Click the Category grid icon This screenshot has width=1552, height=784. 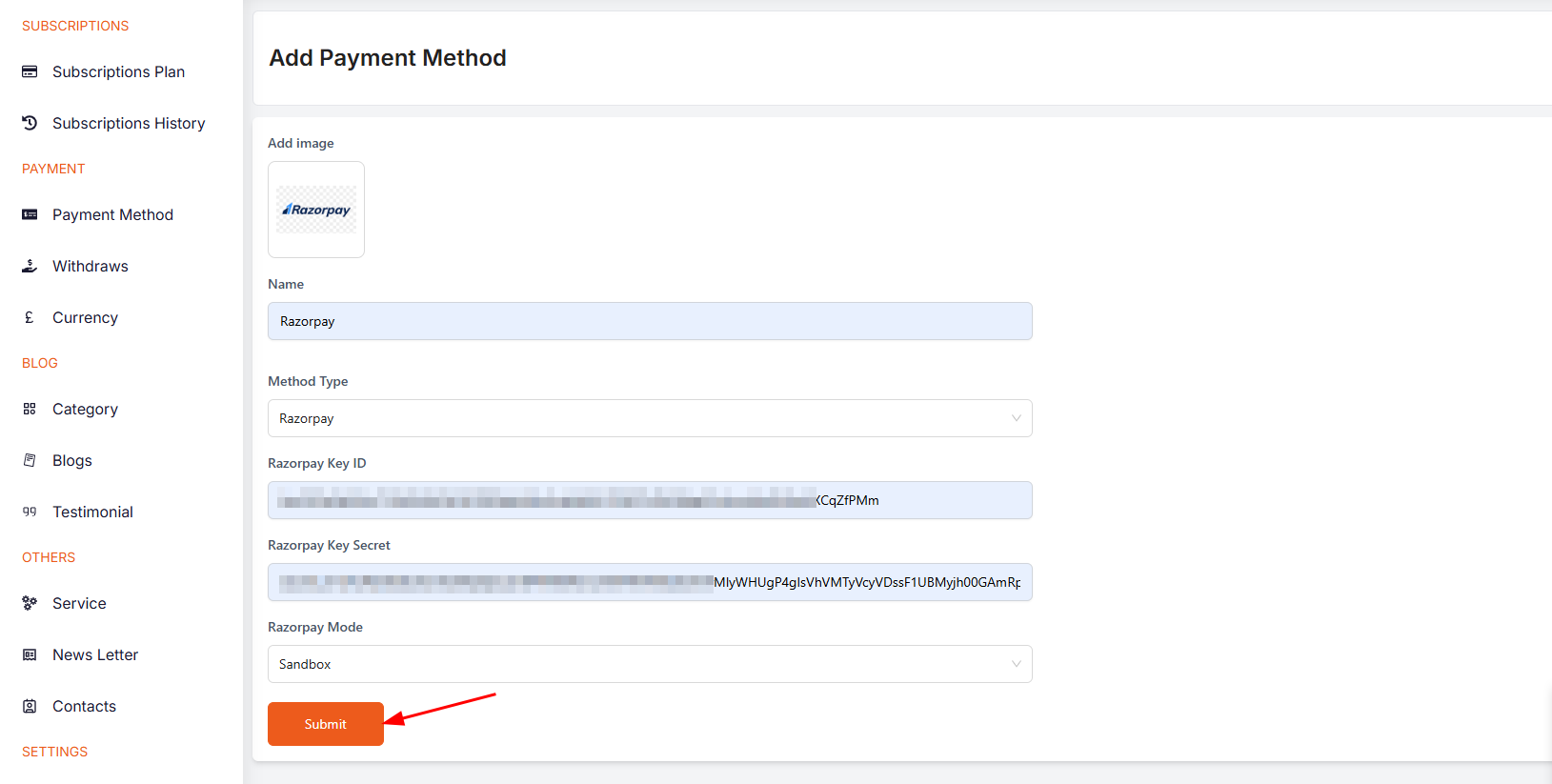pyautogui.click(x=30, y=409)
